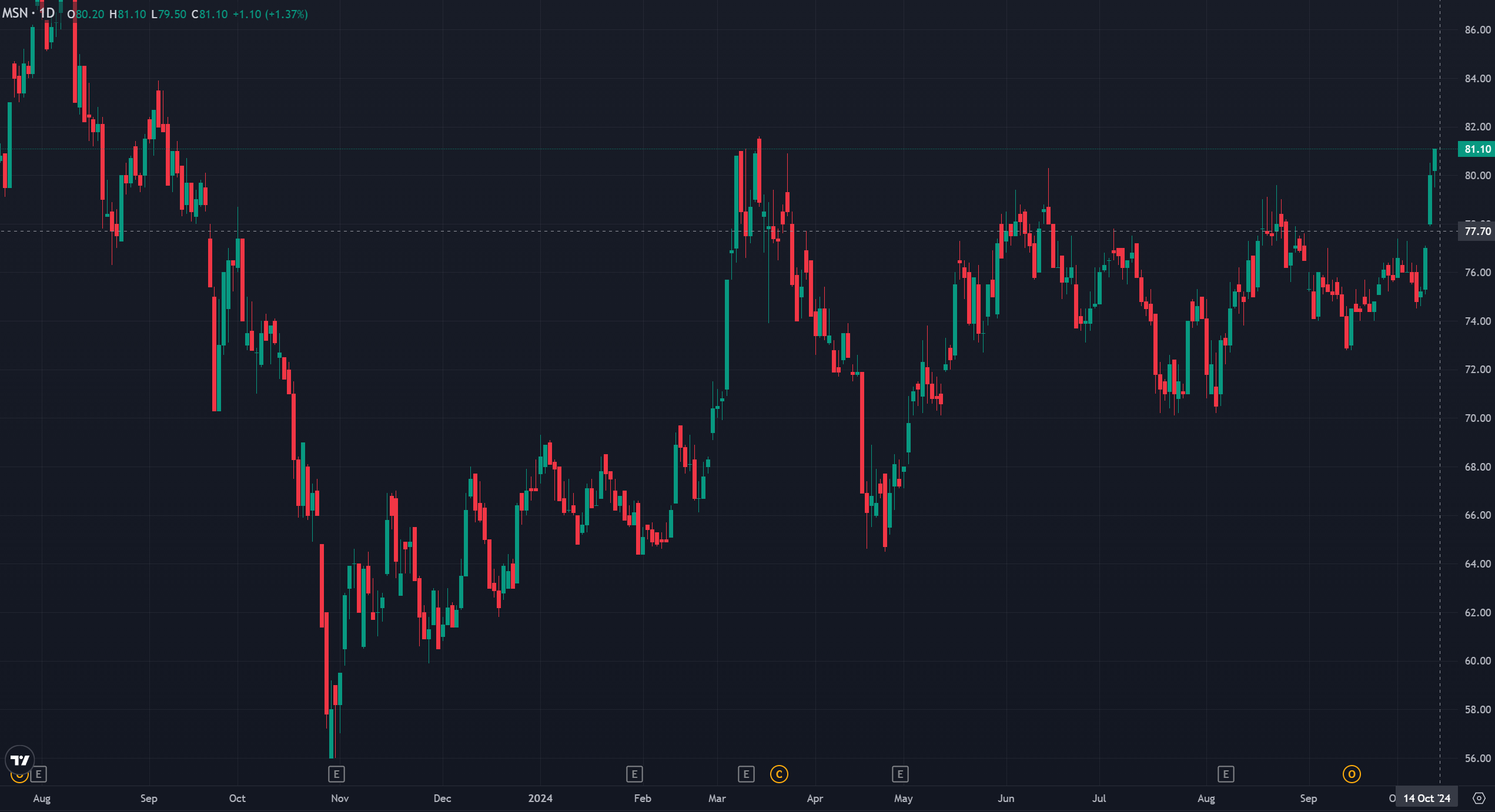Image resolution: width=1495 pixels, height=812 pixels.
Task: Click the 77.70 crosshair price label
Action: coord(1477,231)
